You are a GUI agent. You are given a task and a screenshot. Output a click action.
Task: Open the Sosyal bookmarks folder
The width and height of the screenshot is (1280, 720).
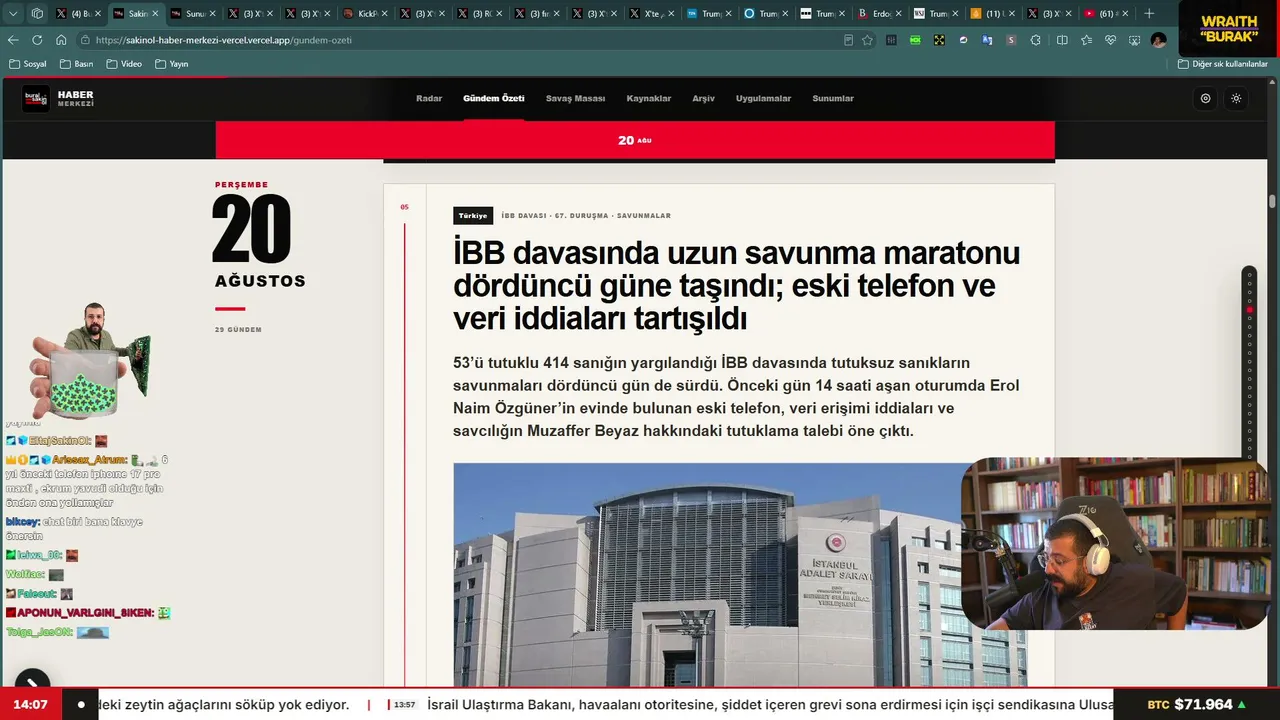[27, 64]
